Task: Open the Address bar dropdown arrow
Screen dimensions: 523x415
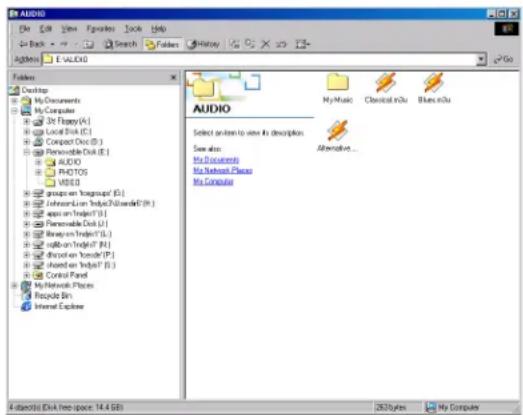Action: point(481,59)
